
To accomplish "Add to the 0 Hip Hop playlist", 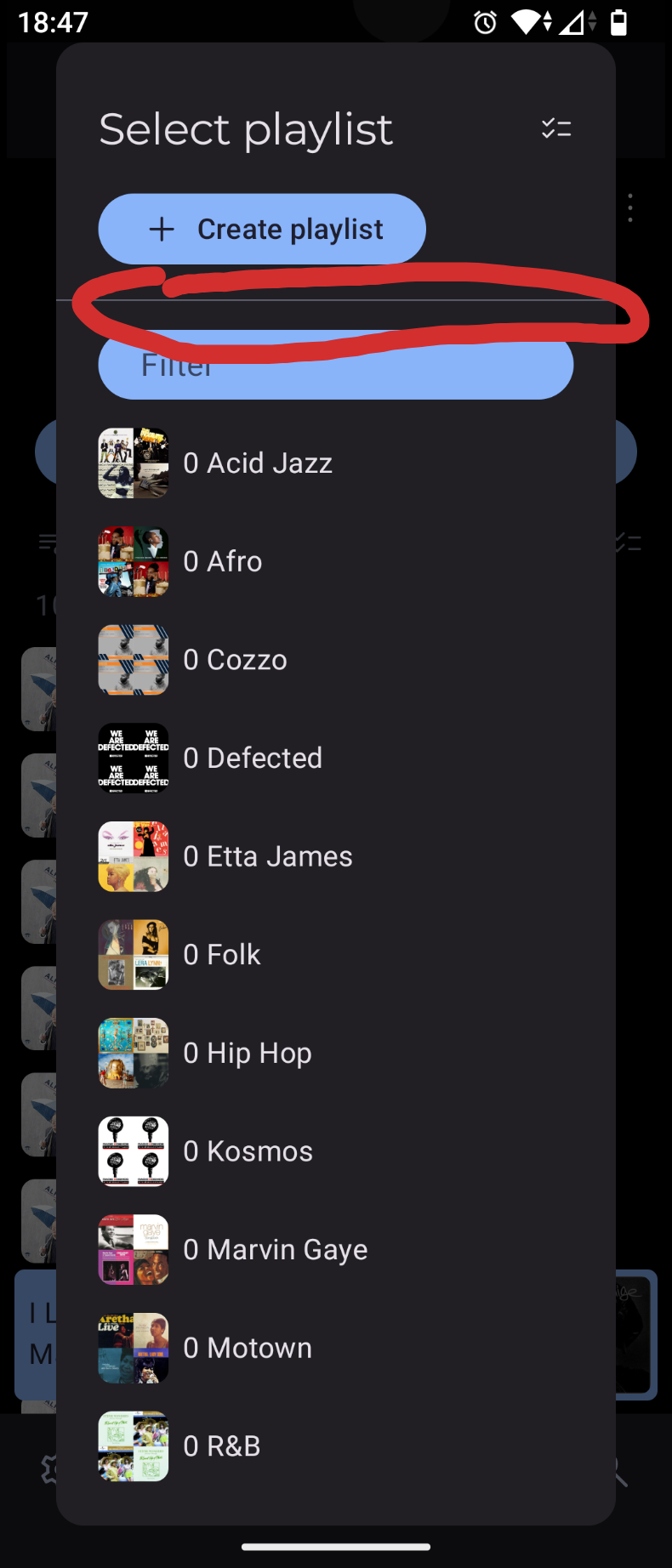I will pyautogui.click(x=248, y=1054).
